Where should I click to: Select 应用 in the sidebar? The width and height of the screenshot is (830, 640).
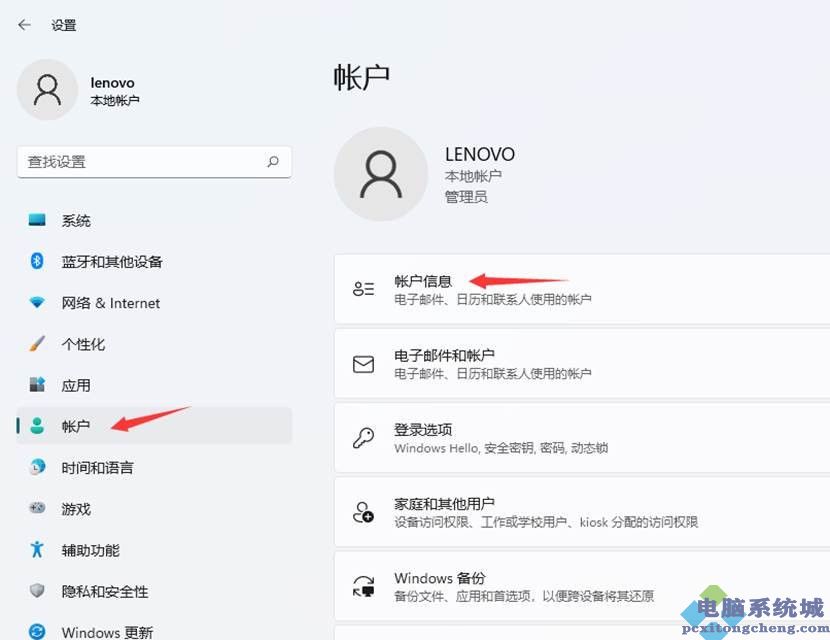(154, 385)
